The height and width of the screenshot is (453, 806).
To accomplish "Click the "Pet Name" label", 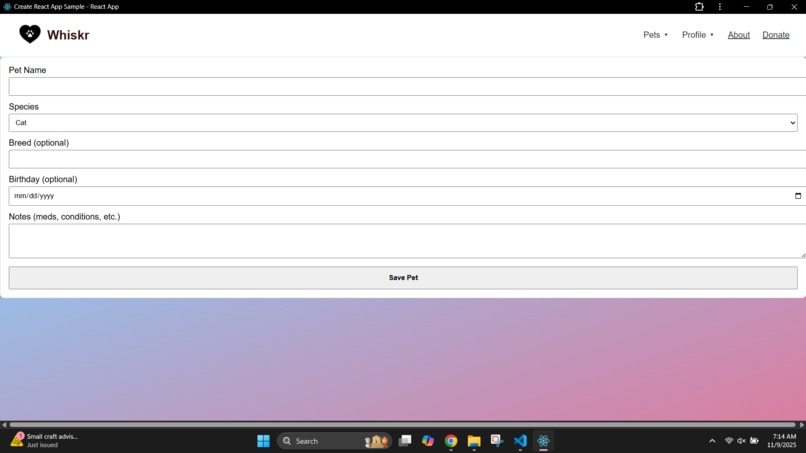I will (x=27, y=70).
